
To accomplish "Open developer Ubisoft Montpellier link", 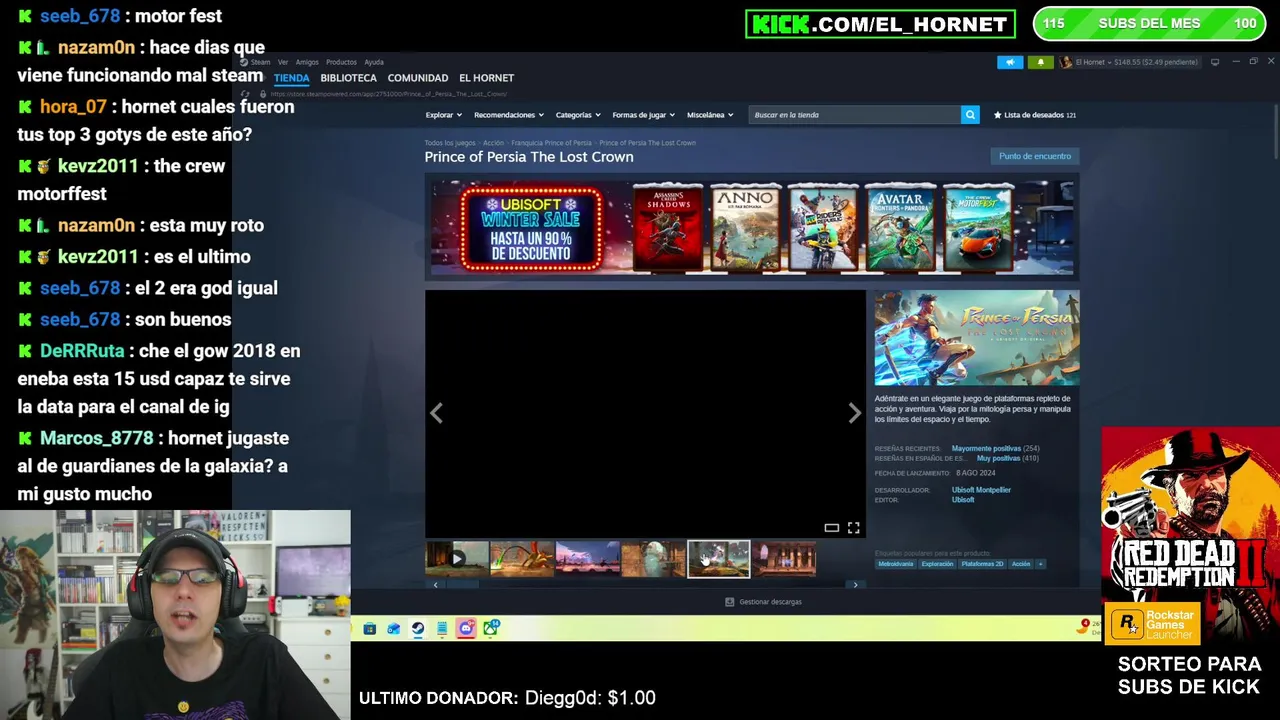I will [x=981, y=490].
